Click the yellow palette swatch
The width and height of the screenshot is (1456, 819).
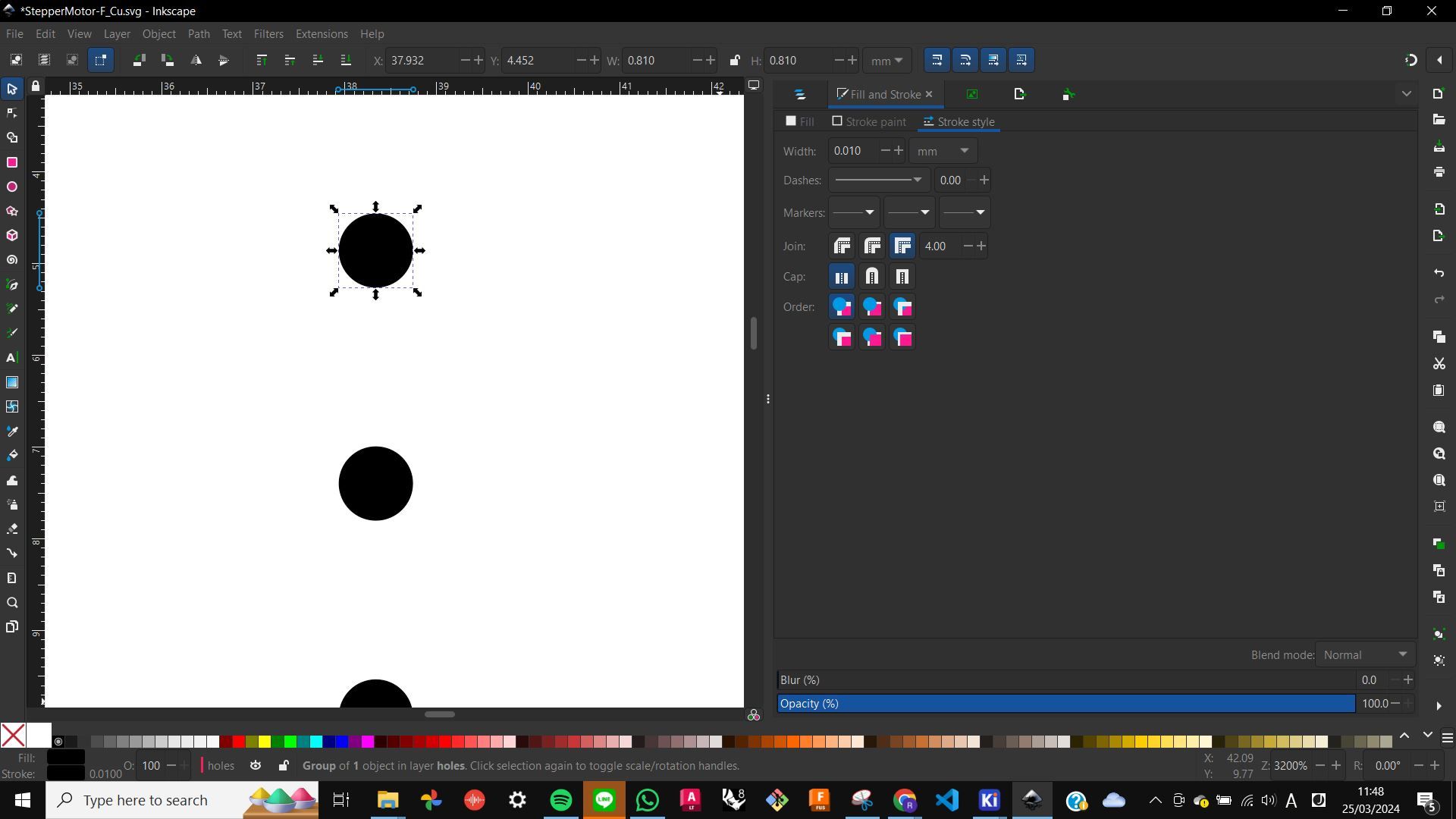coord(265,742)
